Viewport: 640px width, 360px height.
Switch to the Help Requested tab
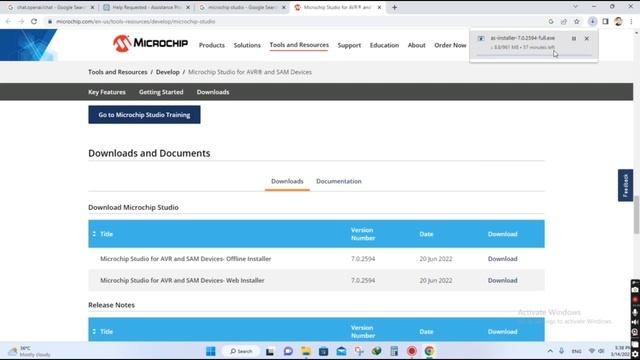coord(147,7)
